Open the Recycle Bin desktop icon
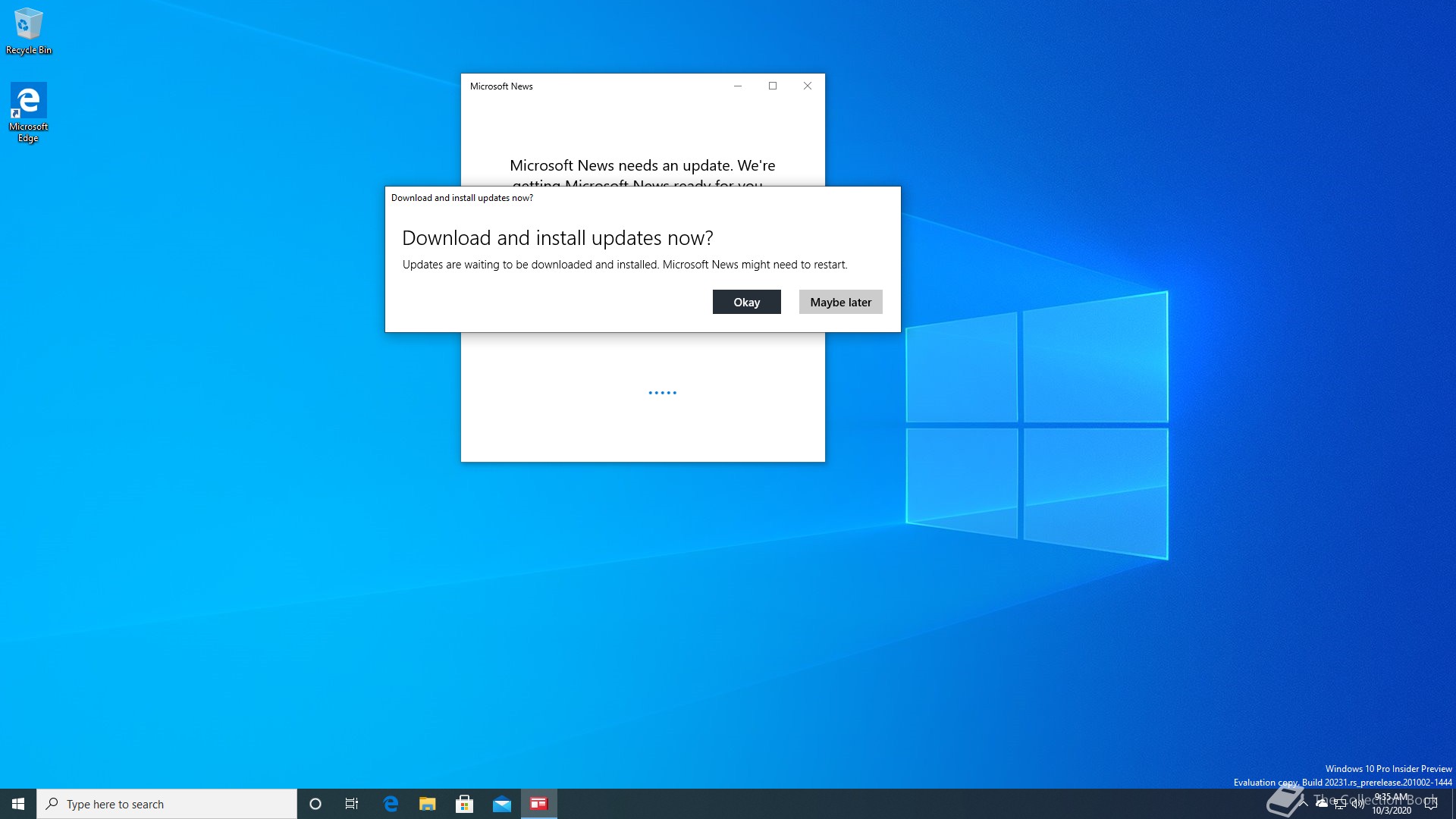 29,31
